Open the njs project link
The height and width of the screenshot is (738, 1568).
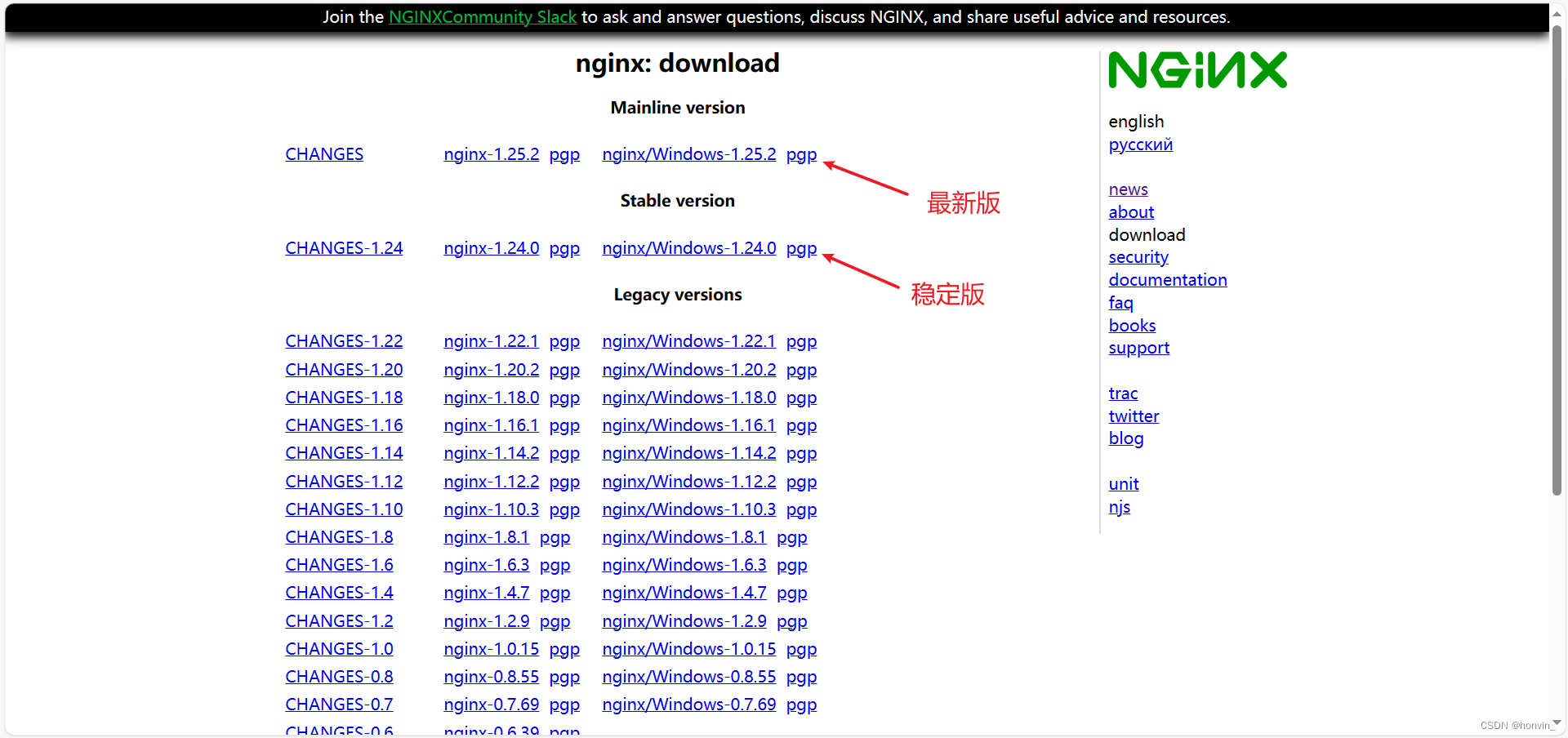click(x=1119, y=507)
